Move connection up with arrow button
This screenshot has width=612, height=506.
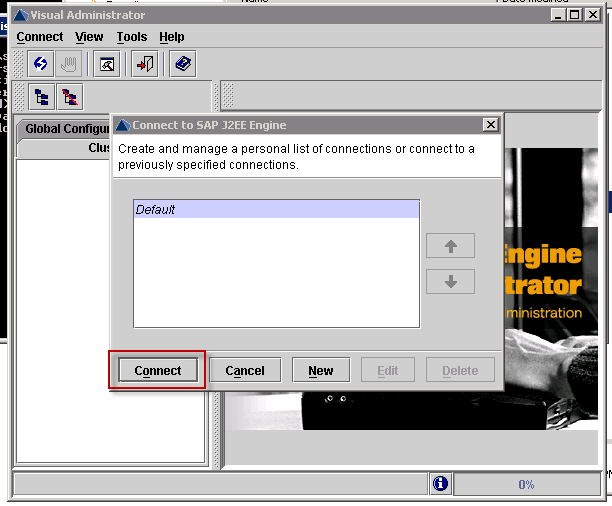(450, 246)
